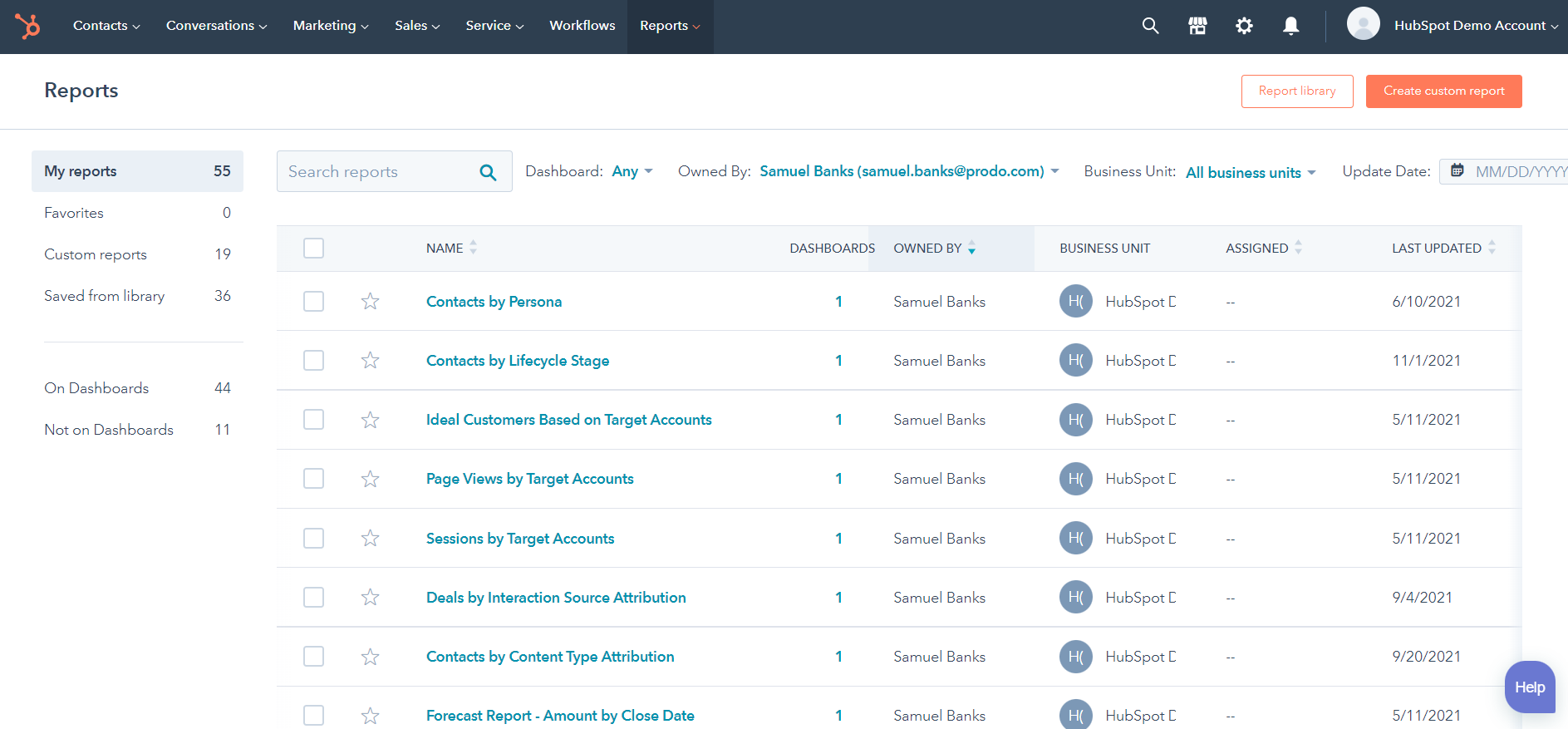Open the search magnifier in top bar

click(x=1150, y=26)
